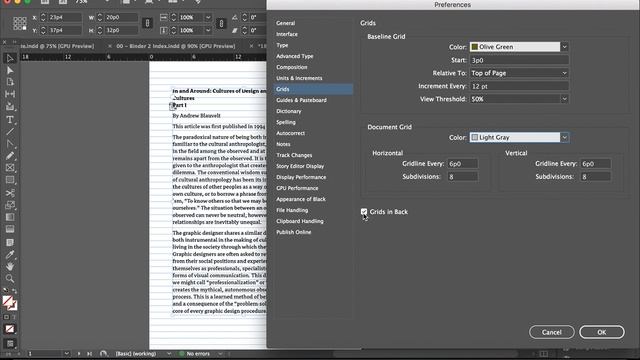Select the Note tool

10,242
